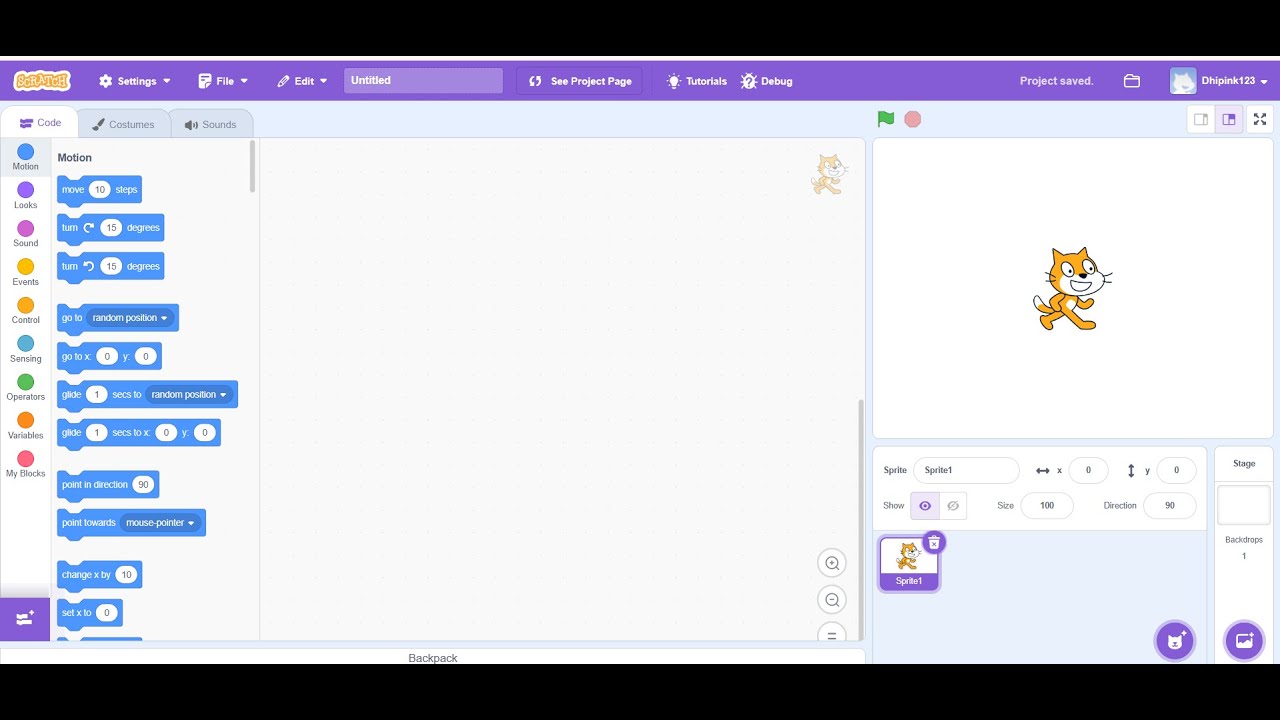This screenshot has width=1280, height=720.
Task: Open Edit menu
Action: point(302,81)
